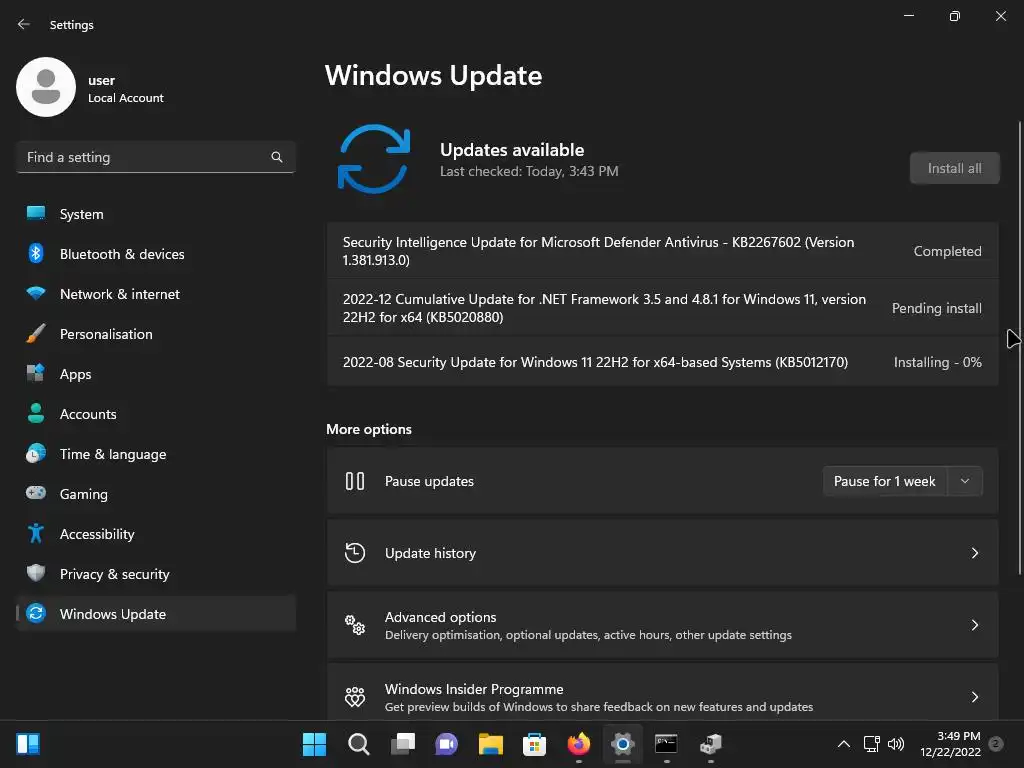Select Apps in the sidebar
The height and width of the screenshot is (768, 1024).
pyautogui.click(x=155, y=374)
